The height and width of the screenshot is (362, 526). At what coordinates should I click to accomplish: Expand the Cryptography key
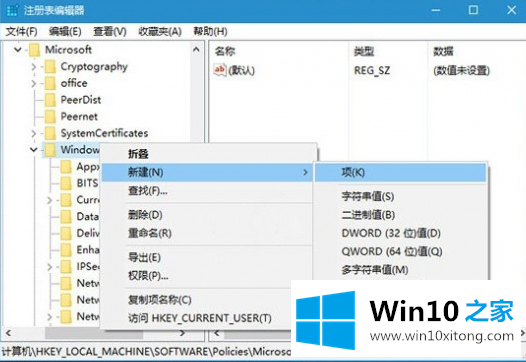point(34,67)
